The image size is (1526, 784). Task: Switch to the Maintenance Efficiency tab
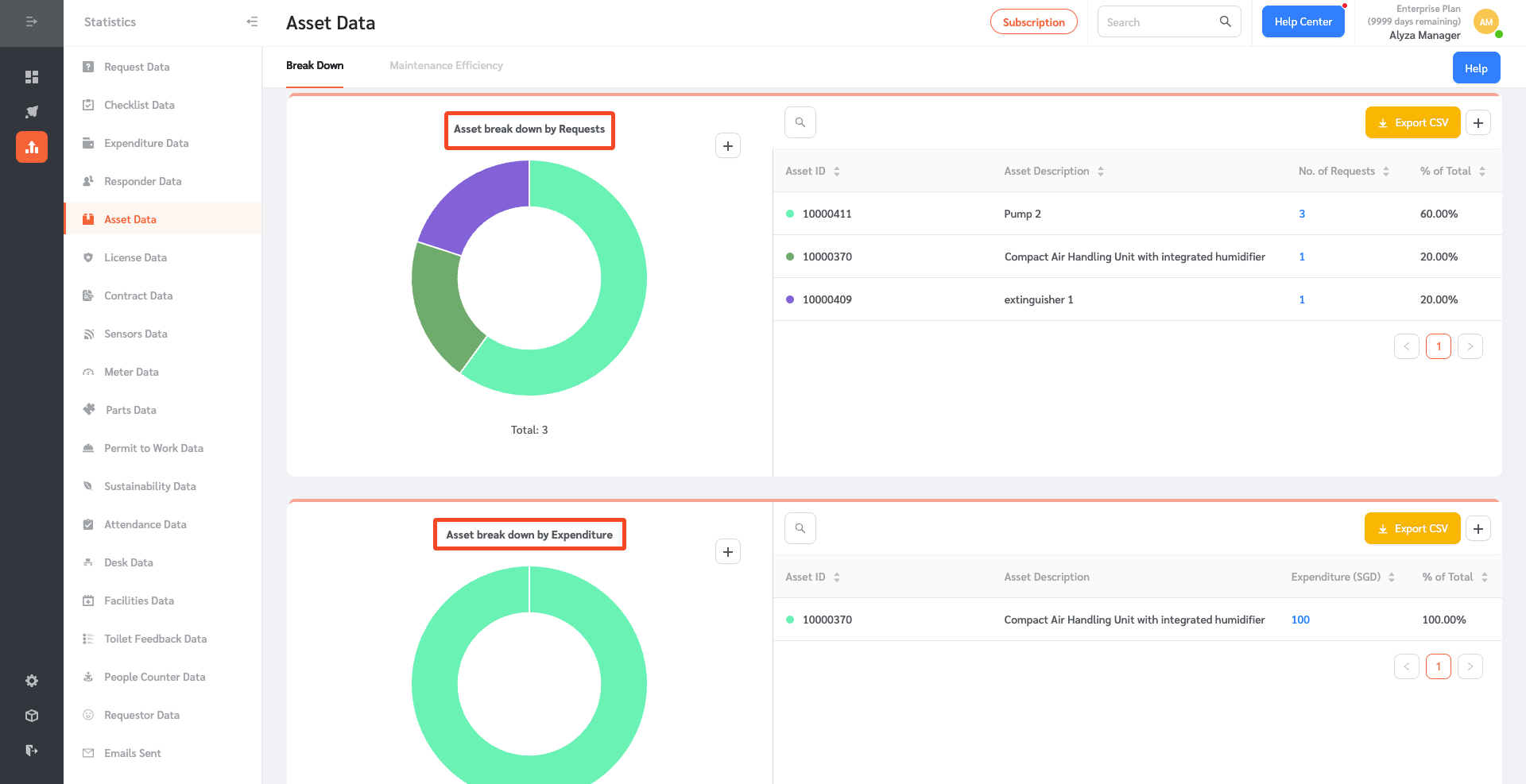click(x=446, y=65)
